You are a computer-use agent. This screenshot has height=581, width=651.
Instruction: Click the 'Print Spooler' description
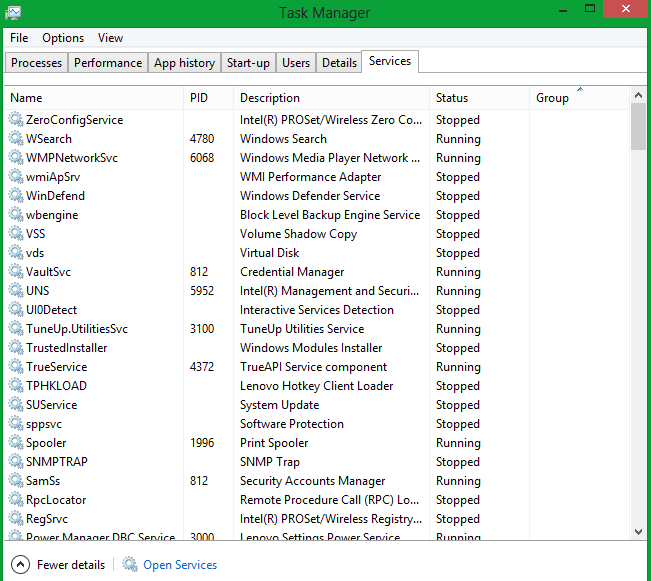click(274, 443)
